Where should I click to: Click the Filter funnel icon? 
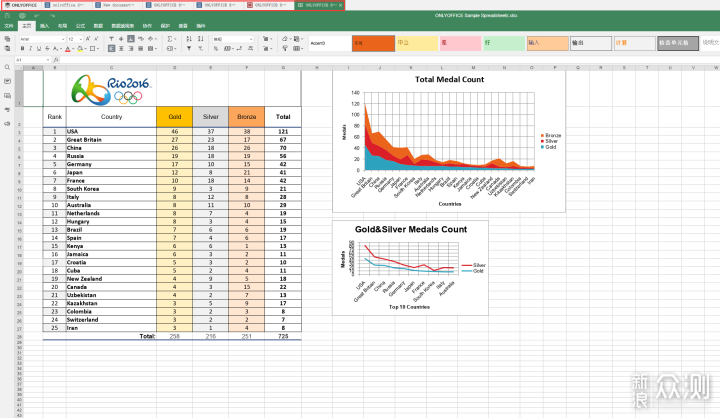[189, 48]
